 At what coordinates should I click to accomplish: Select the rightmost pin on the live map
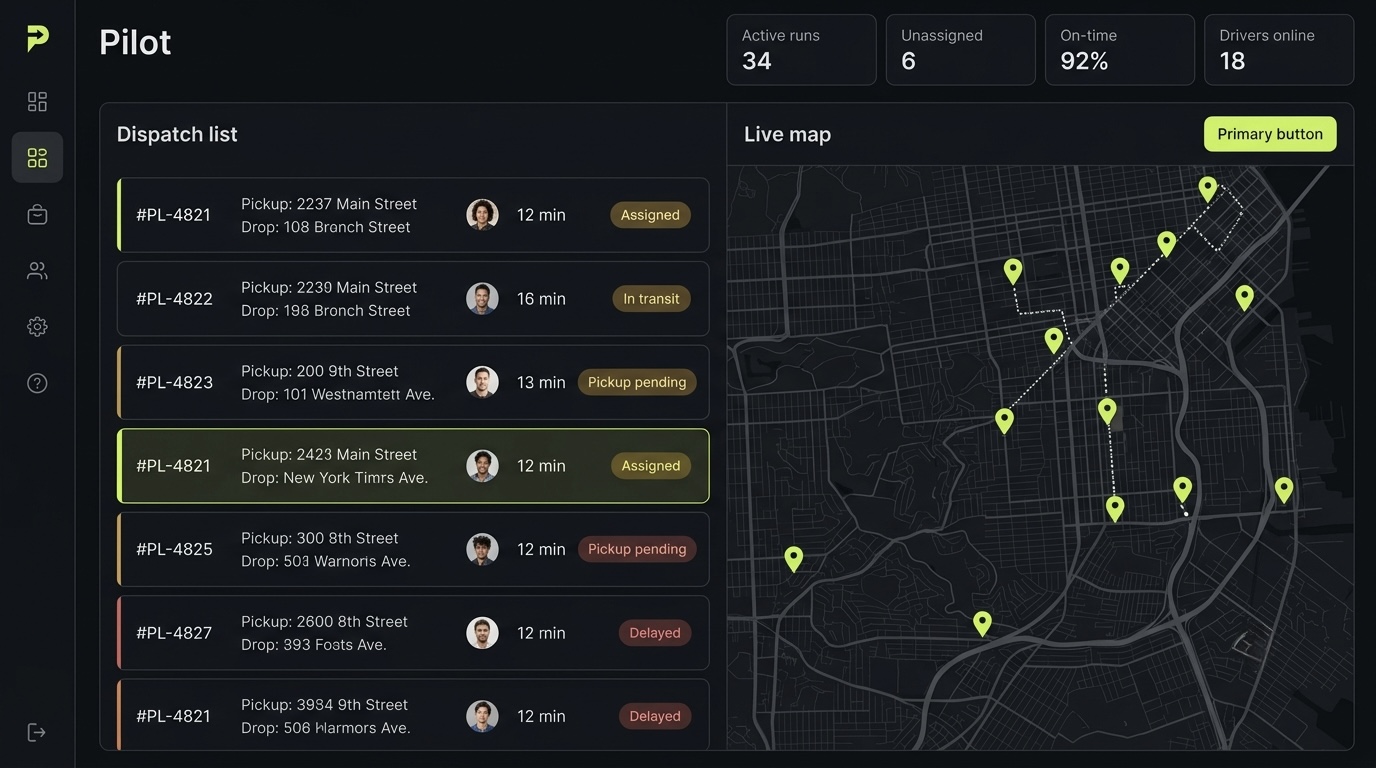(x=1284, y=489)
